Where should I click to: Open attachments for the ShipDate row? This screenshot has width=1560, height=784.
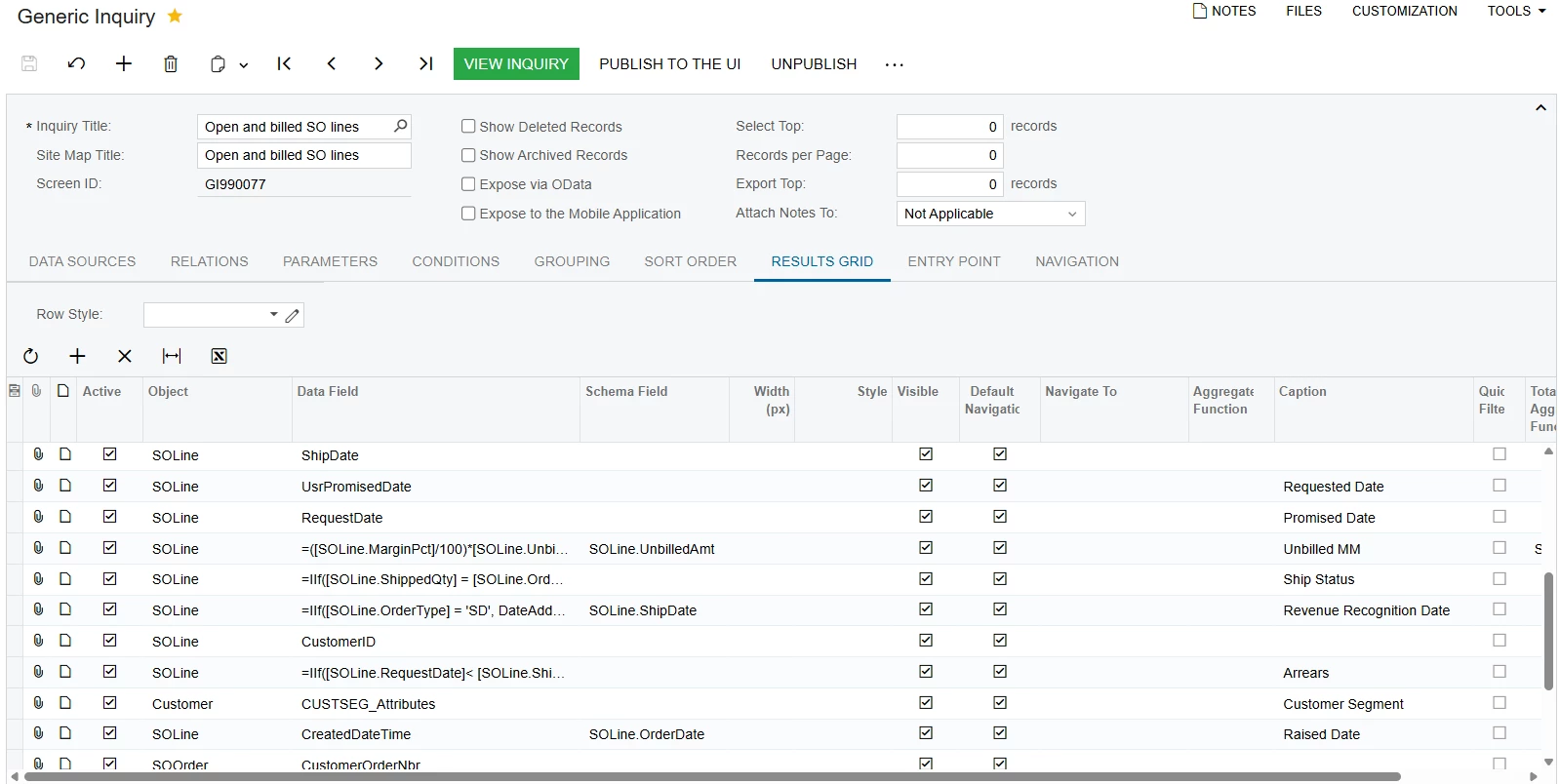point(38,454)
